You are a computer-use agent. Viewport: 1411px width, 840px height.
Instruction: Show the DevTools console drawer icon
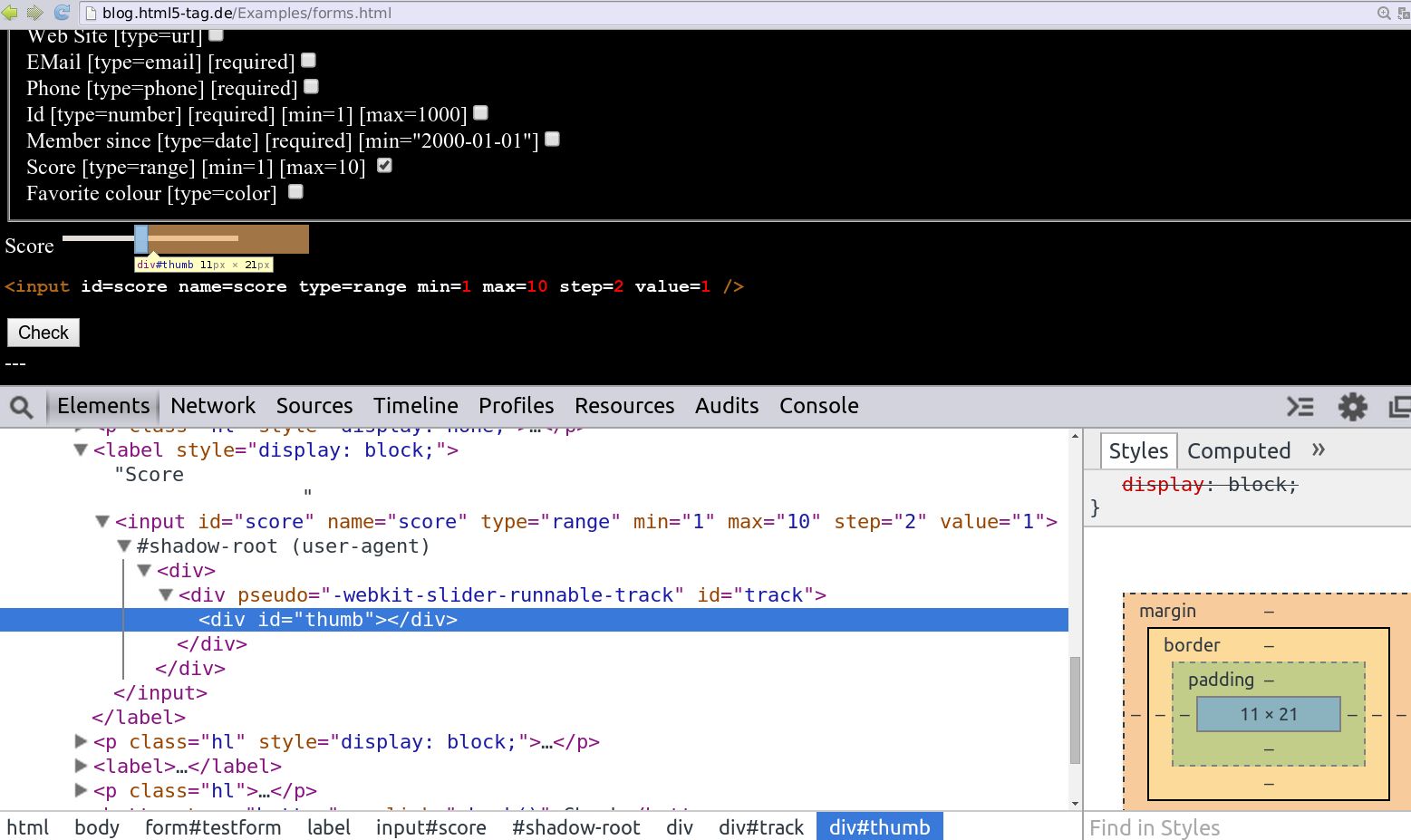coord(1300,407)
